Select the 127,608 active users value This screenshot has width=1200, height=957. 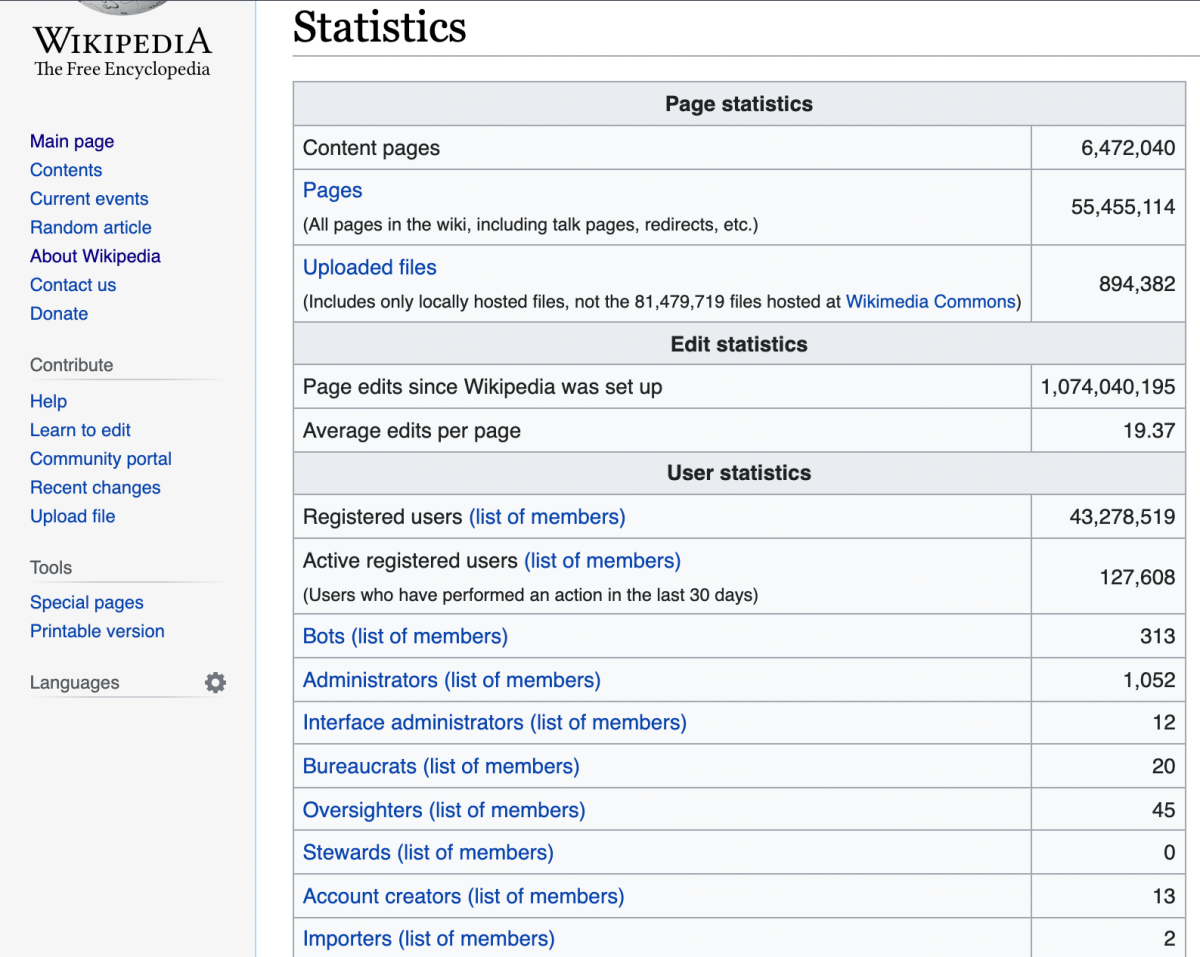point(1138,577)
